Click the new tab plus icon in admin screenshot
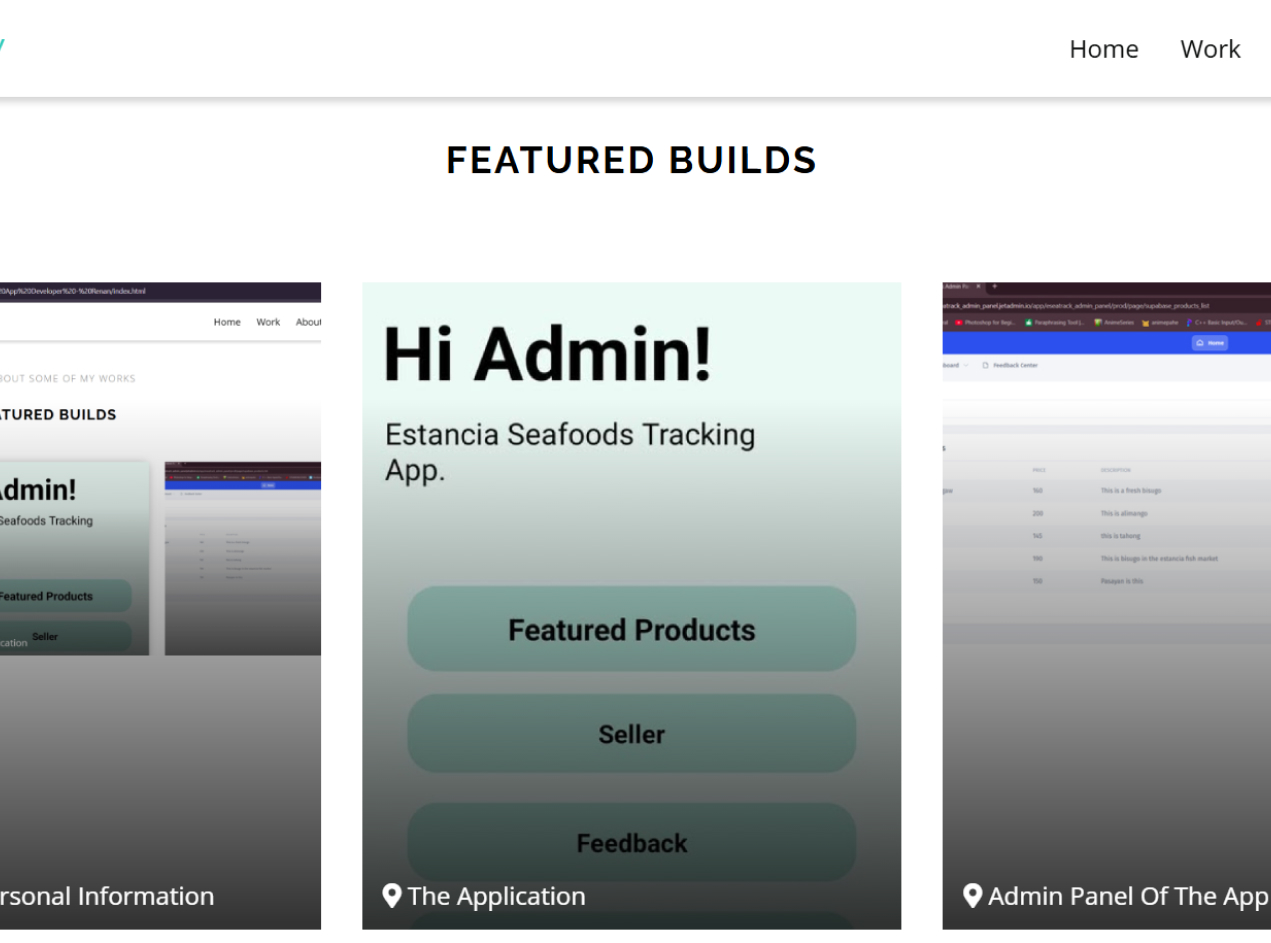This screenshot has width=1271, height=943. click(x=995, y=287)
